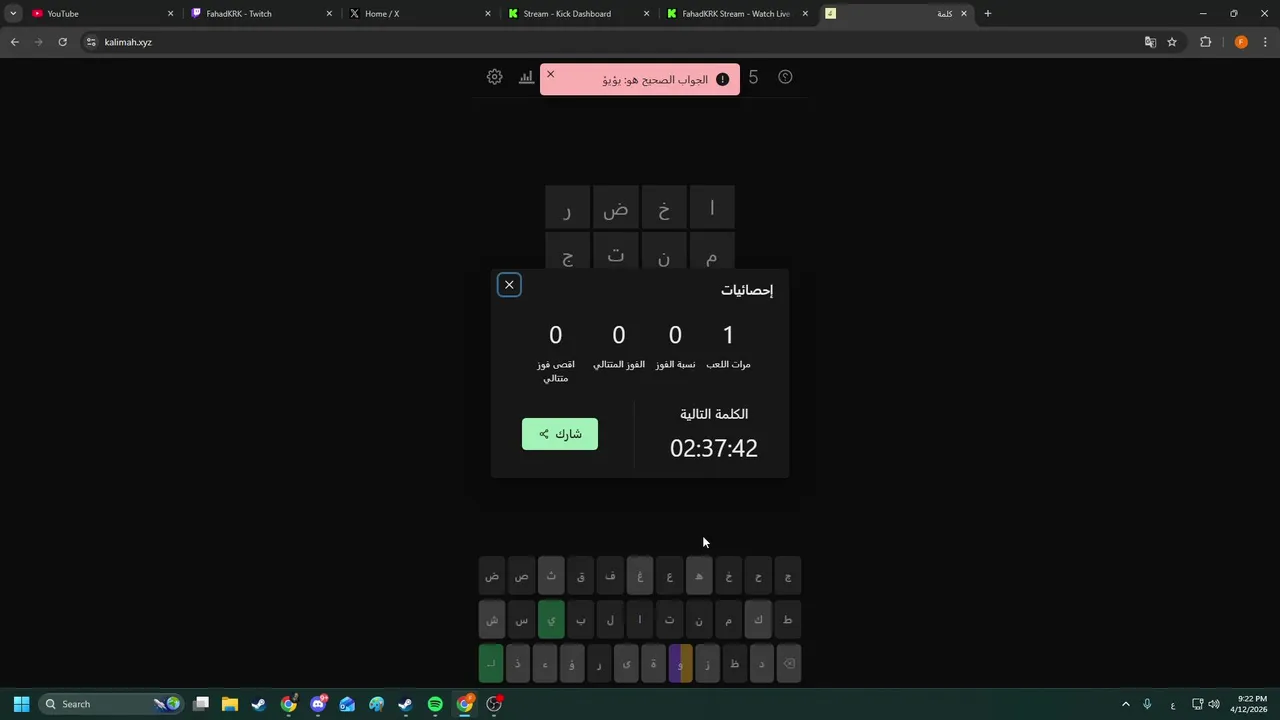Image resolution: width=1280 pixels, height=720 pixels.
Task: Open File Explorer from the taskbar
Action: pyautogui.click(x=230, y=704)
